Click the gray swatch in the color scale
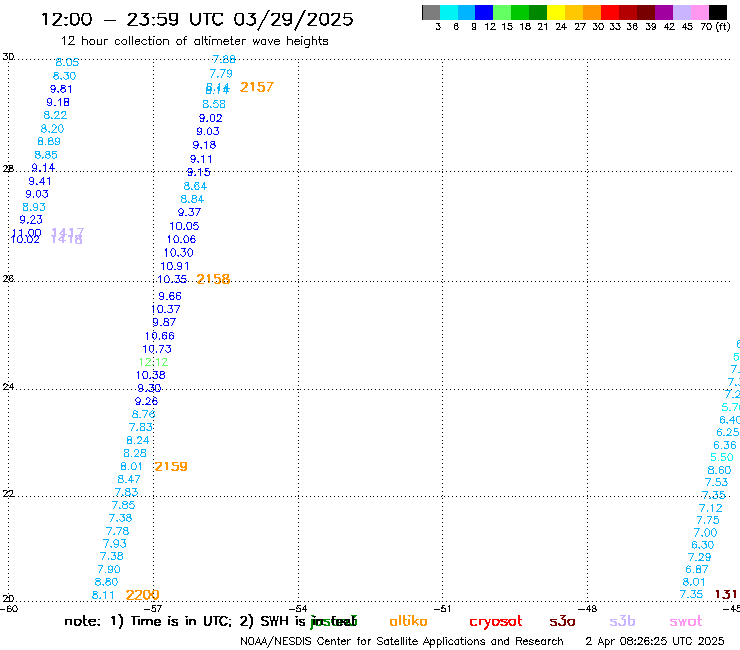Image resolution: width=740 pixels, height=650 pixels. [431, 12]
